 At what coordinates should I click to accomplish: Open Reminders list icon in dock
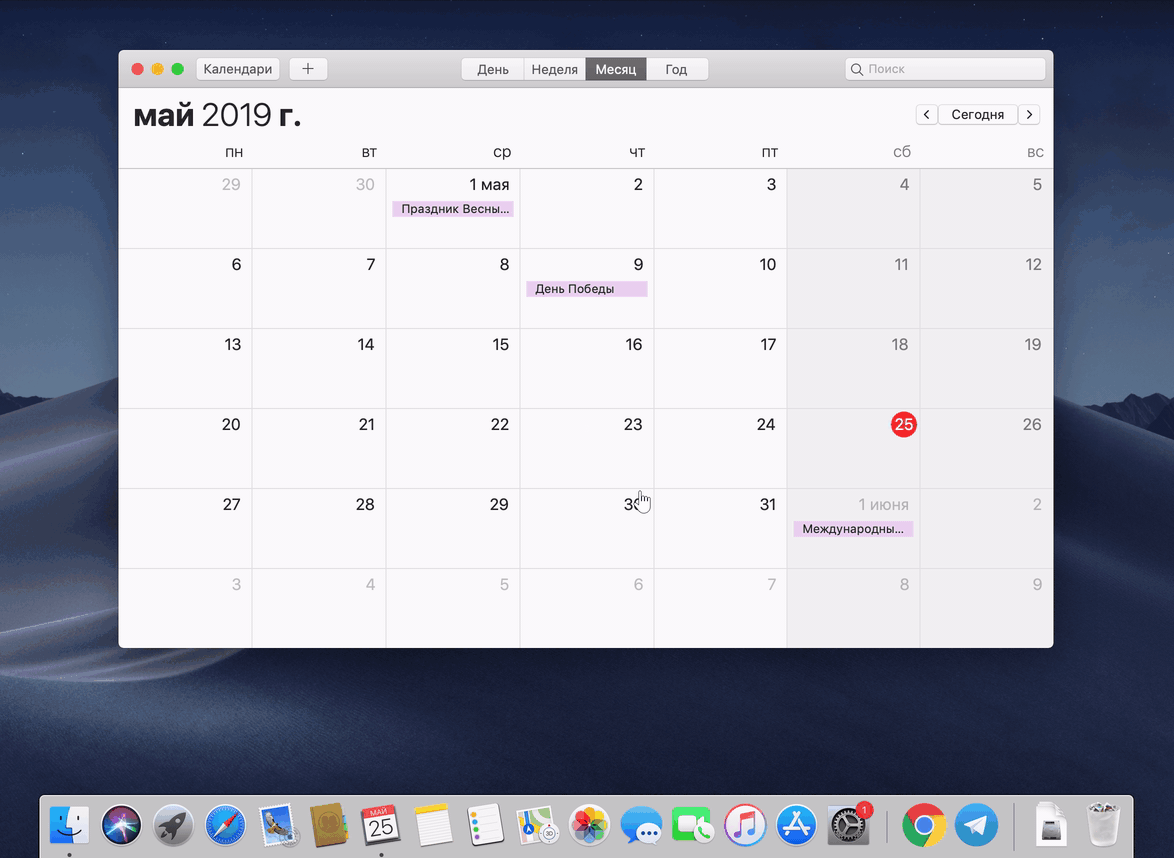click(x=485, y=825)
